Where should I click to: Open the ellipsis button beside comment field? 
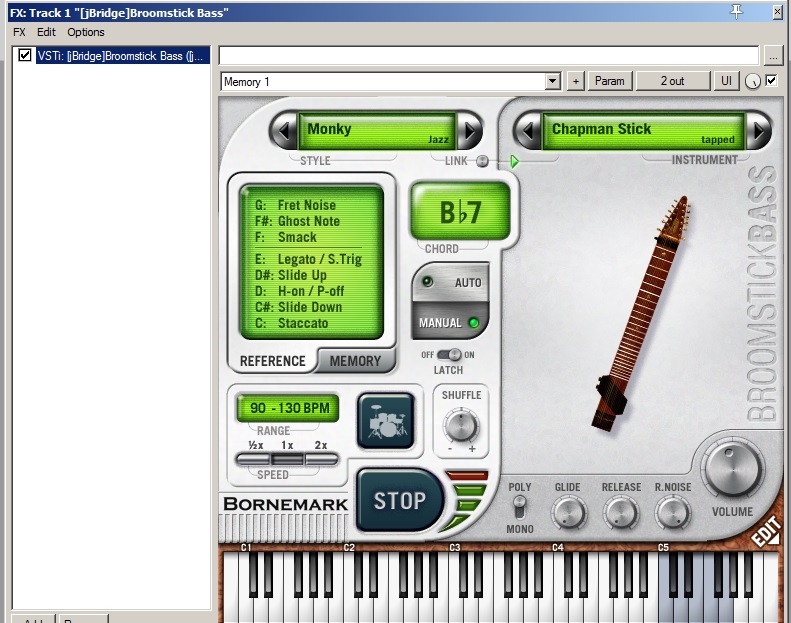773,56
